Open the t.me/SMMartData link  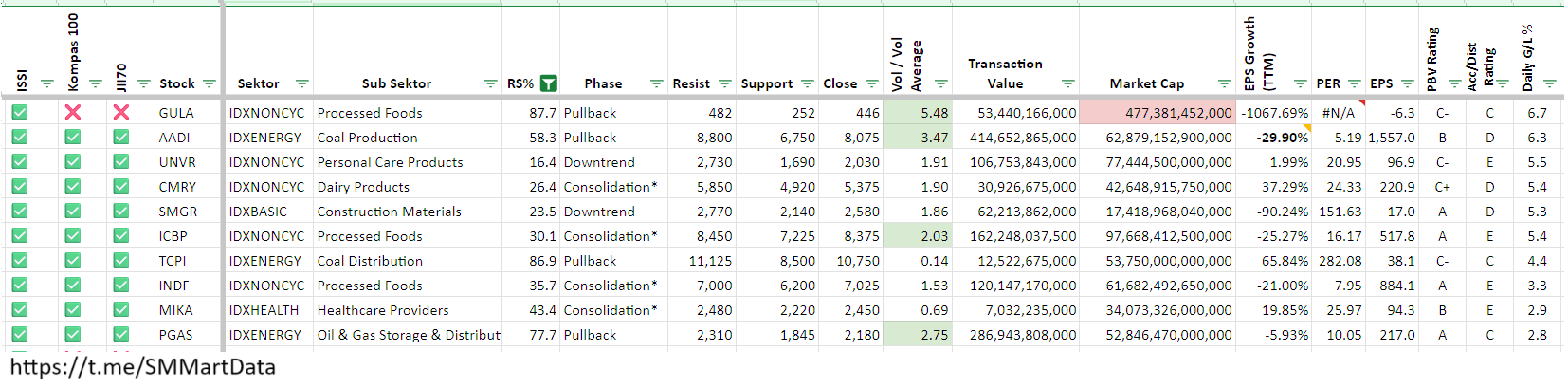click(142, 367)
